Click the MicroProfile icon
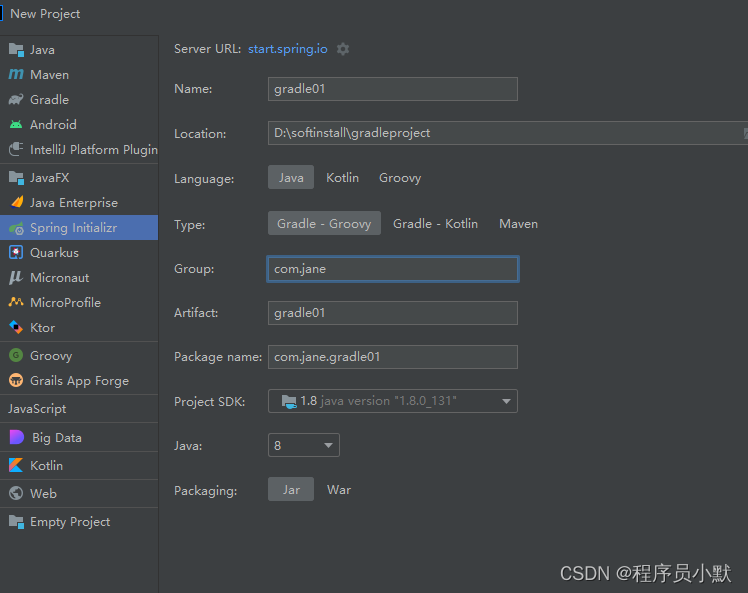Viewport: 748px width, 593px height. click(16, 302)
